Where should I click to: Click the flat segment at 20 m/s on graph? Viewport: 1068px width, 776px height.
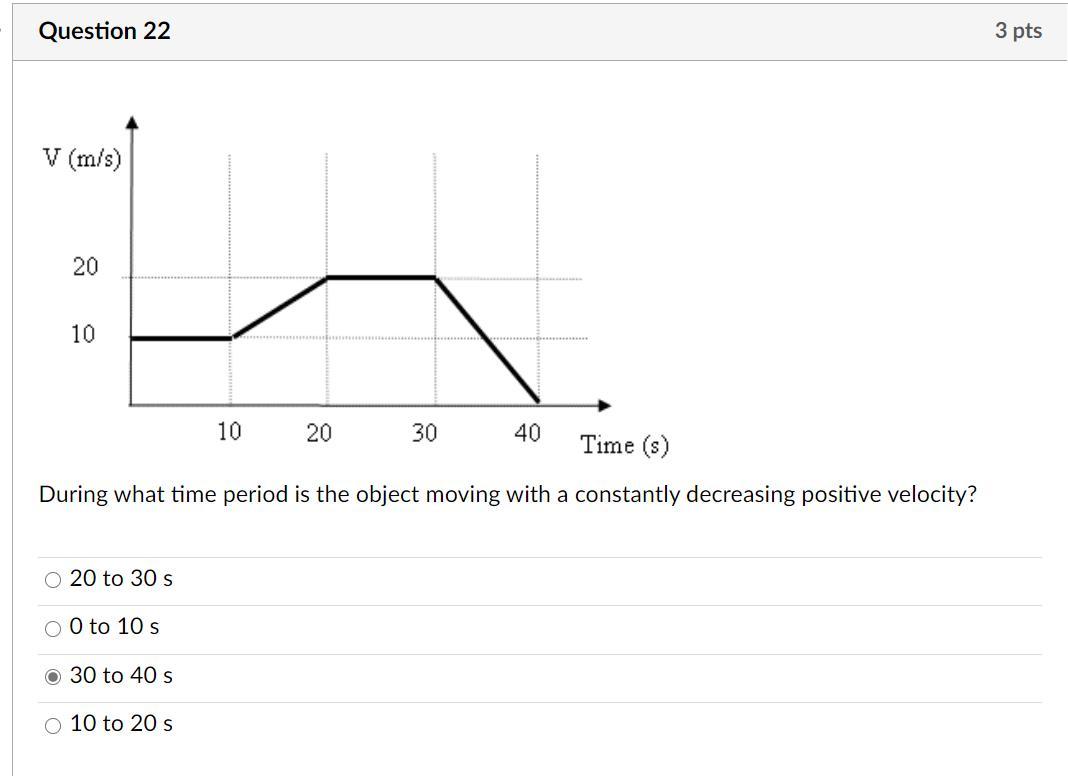[381, 277]
